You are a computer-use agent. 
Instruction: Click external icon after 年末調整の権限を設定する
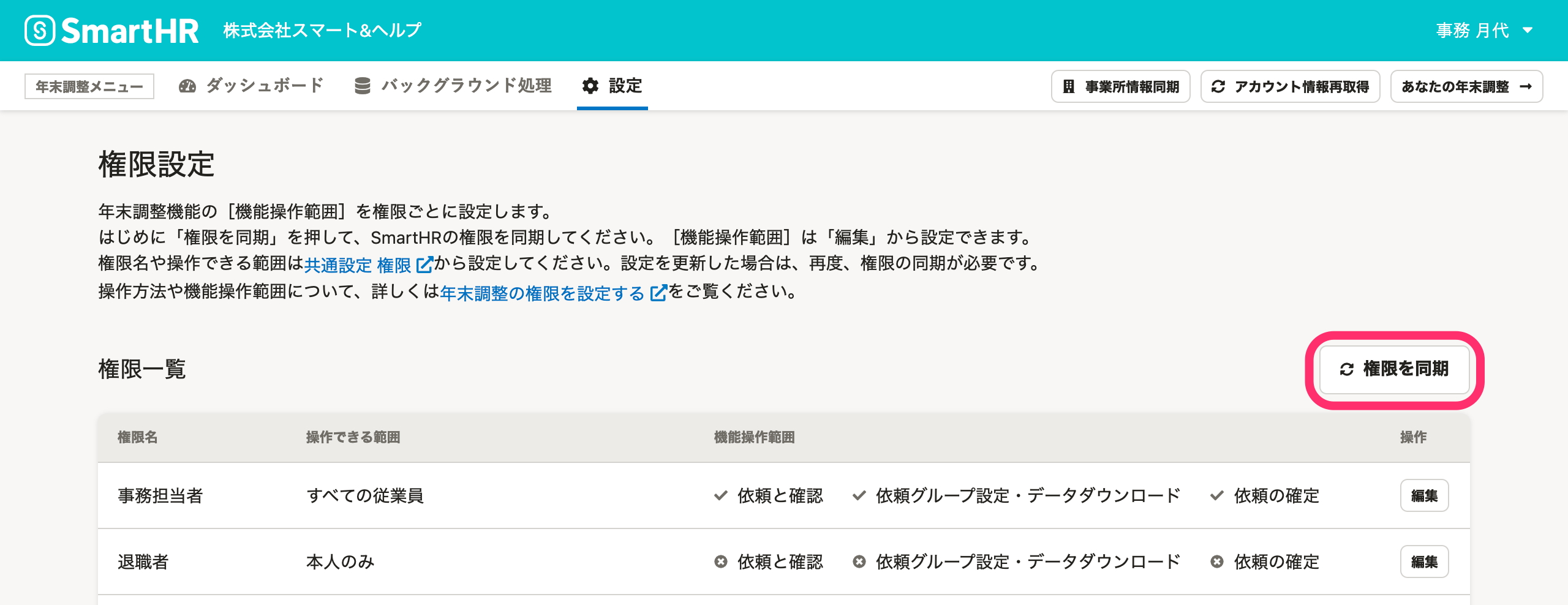coord(658,293)
